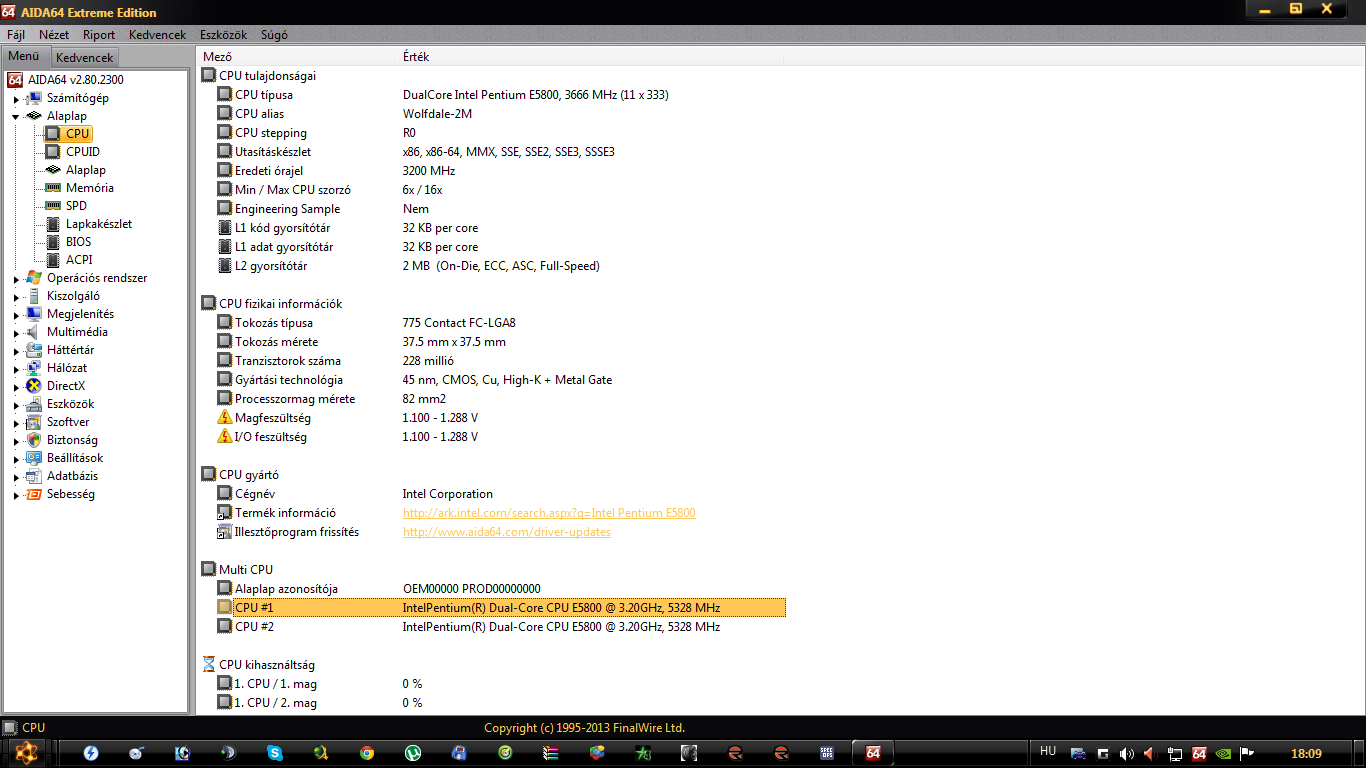Click the 18:09 taskbar clock
Image resolution: width=1366 pixels, height=768 pixels.
coord(1306,753)
